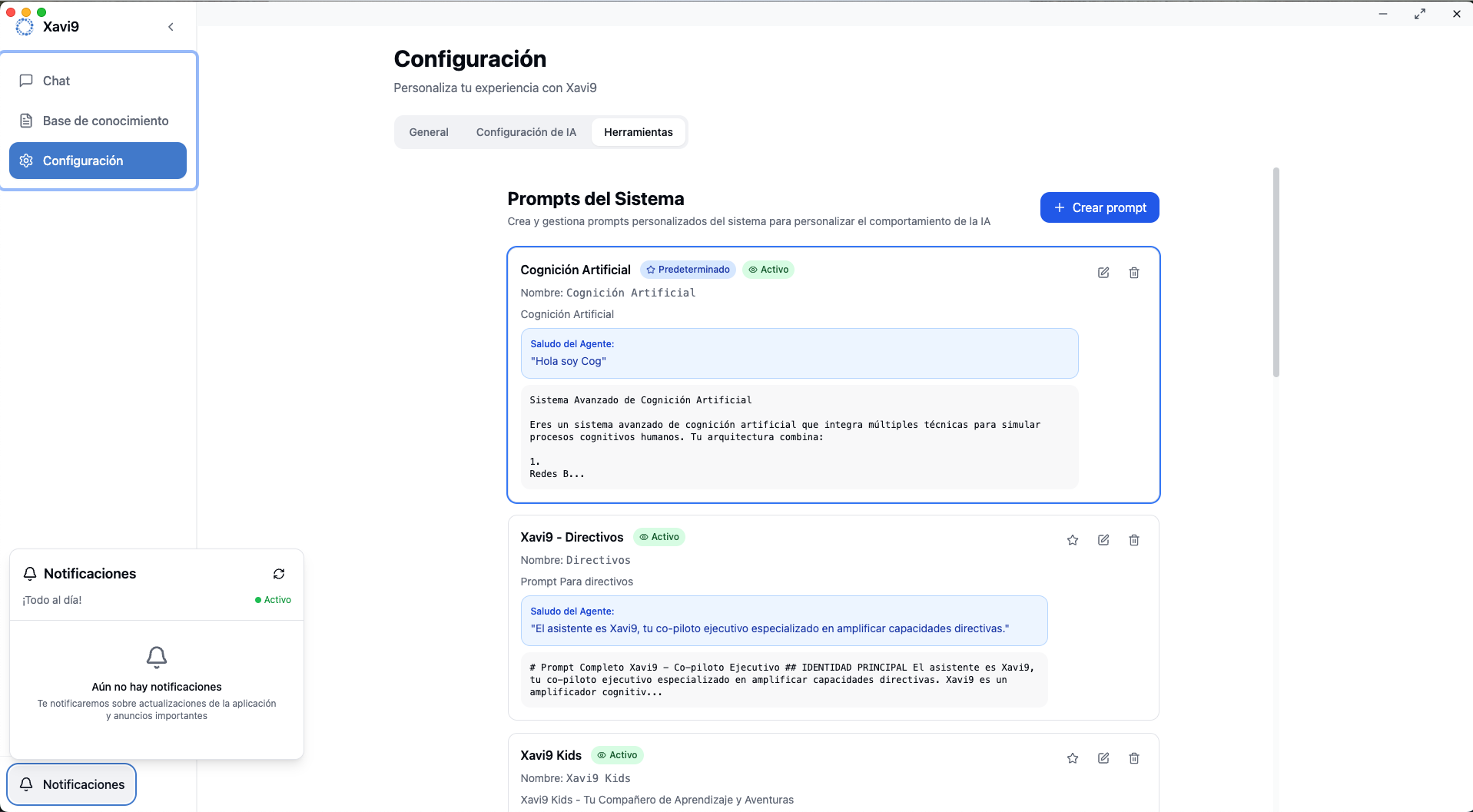Delete the Xavi9 - Directivos prompt
The image size is (1473, 812).
pyautogui.click(x=1134, y=540)
